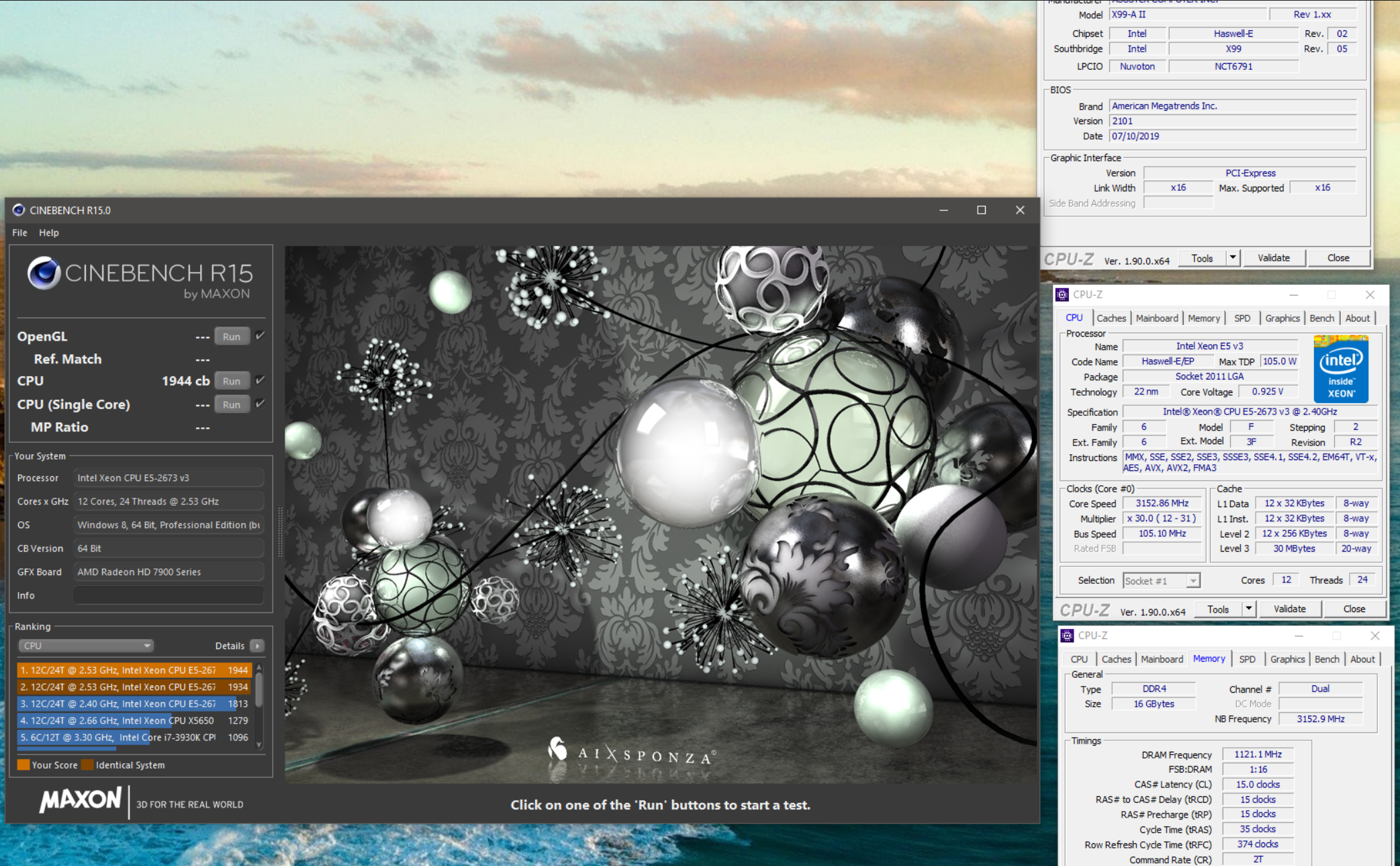Toggle the CPU test checkmark
1400x866 pixels.
260,380
